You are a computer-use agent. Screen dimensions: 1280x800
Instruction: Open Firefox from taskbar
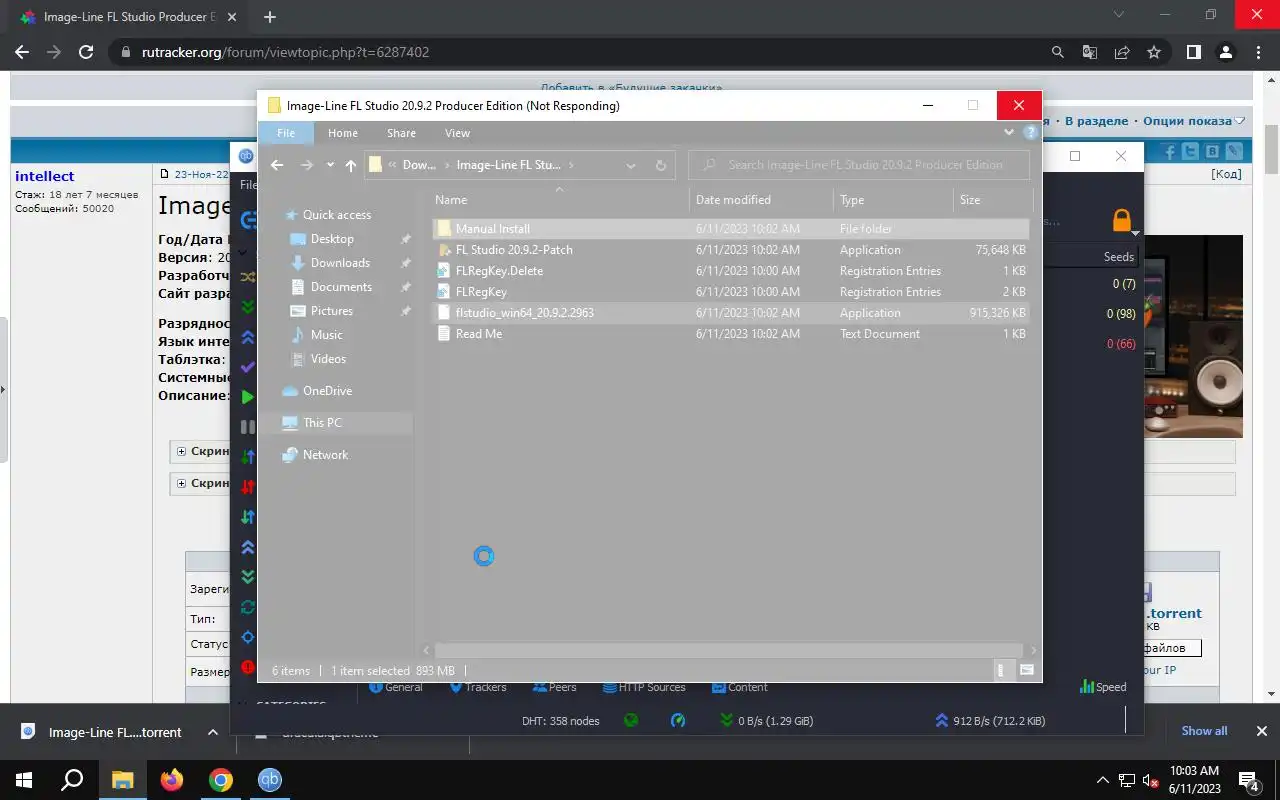click(172, 780)
